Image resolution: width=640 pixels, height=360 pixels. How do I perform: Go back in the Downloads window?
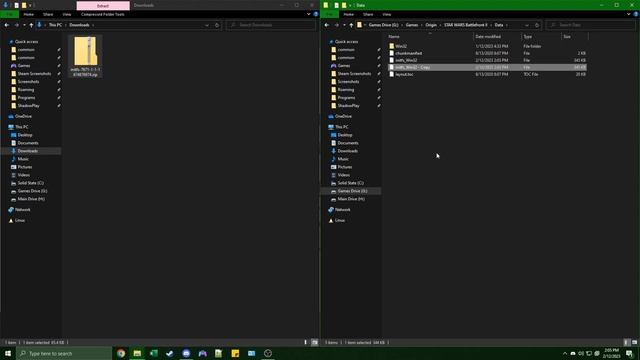[x=7, y=25]
